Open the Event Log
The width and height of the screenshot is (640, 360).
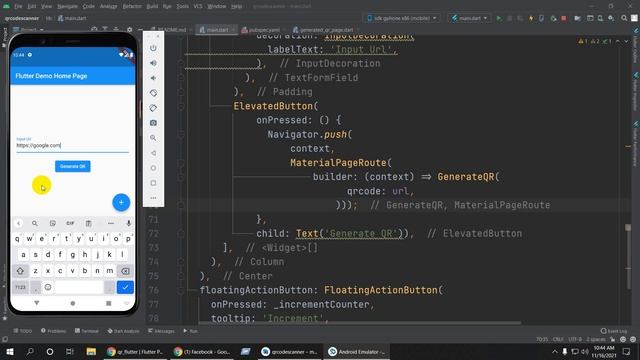point(614,331)
